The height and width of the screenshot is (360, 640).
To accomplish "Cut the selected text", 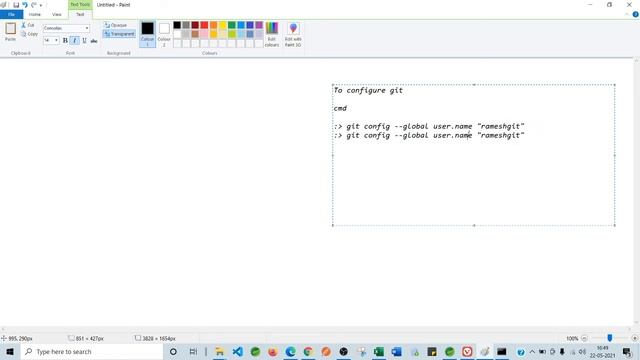I will tap(28, 25).
